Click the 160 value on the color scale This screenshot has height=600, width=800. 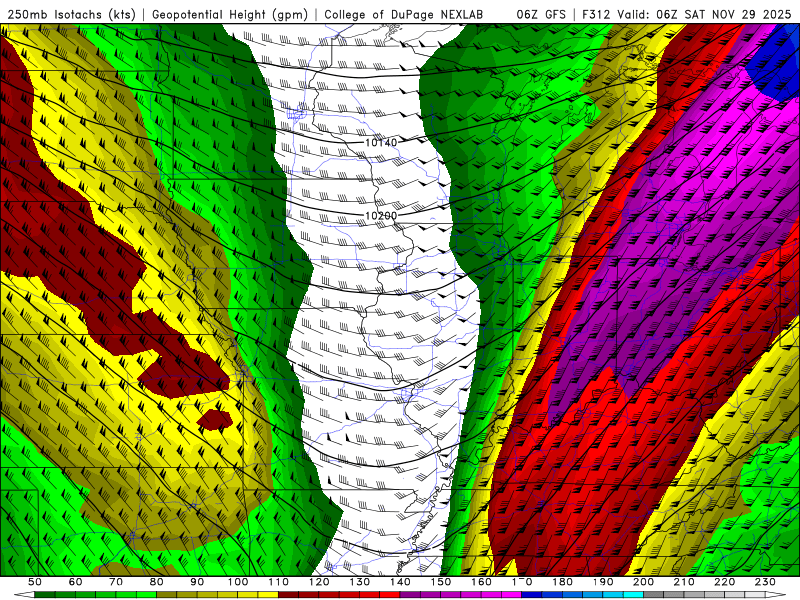click(x=481, y=582)
